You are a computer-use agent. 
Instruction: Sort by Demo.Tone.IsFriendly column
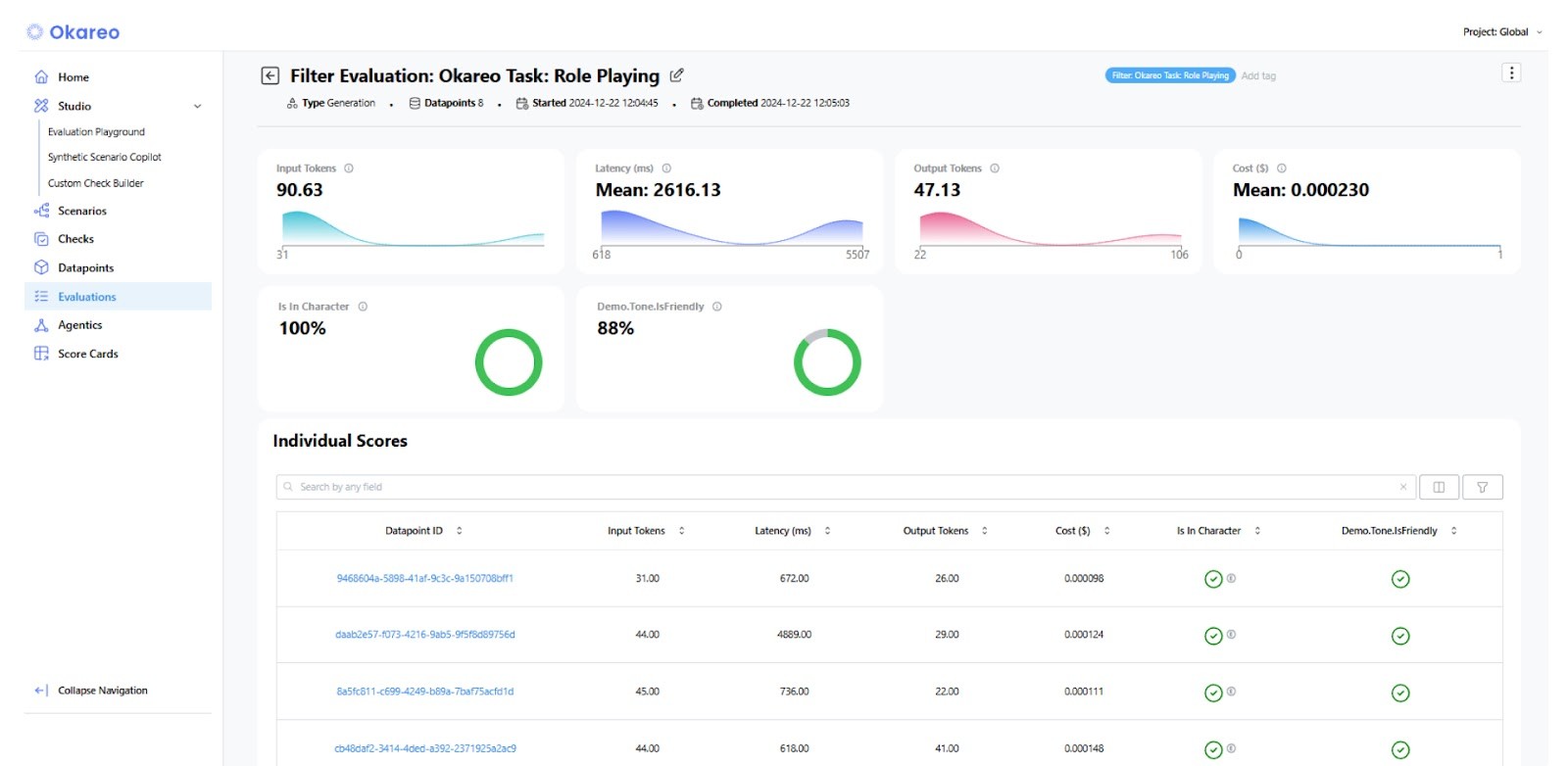pyautogui.click(x=1453, y=531)
